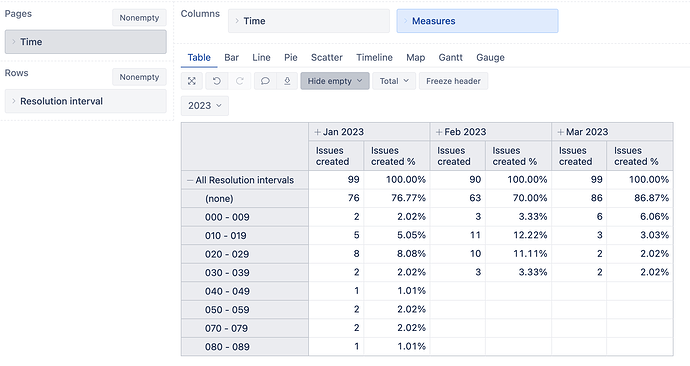Expand the Measures dimension in Columns

coord(405,21)
